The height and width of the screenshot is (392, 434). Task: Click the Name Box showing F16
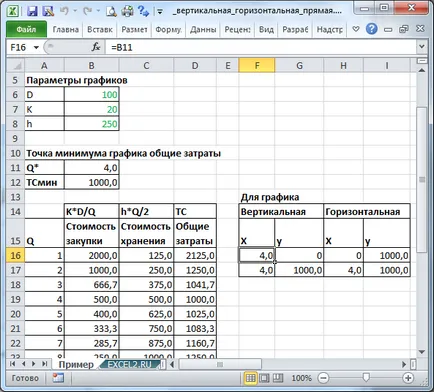tap(19, 48)
